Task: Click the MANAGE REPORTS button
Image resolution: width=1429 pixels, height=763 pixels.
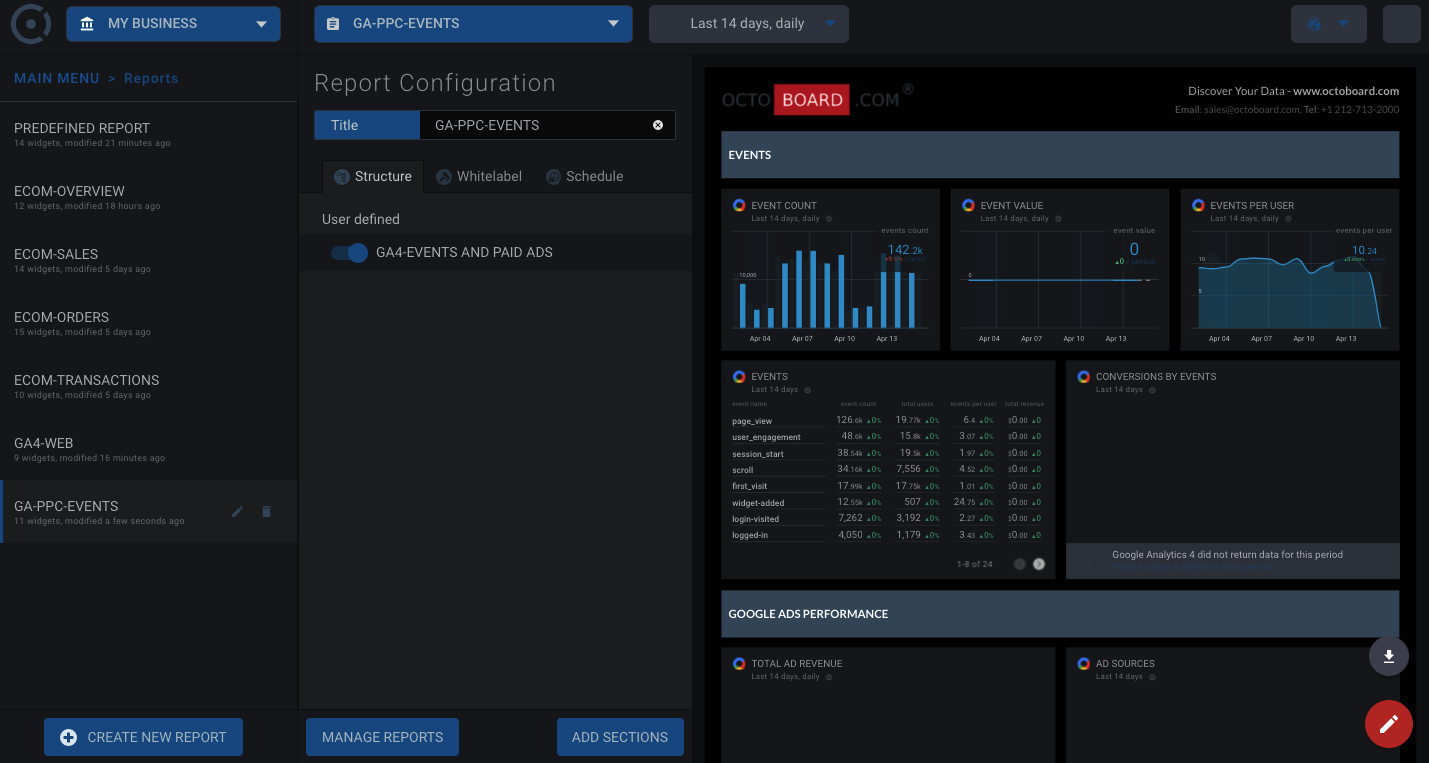Action: pos(382,737)
